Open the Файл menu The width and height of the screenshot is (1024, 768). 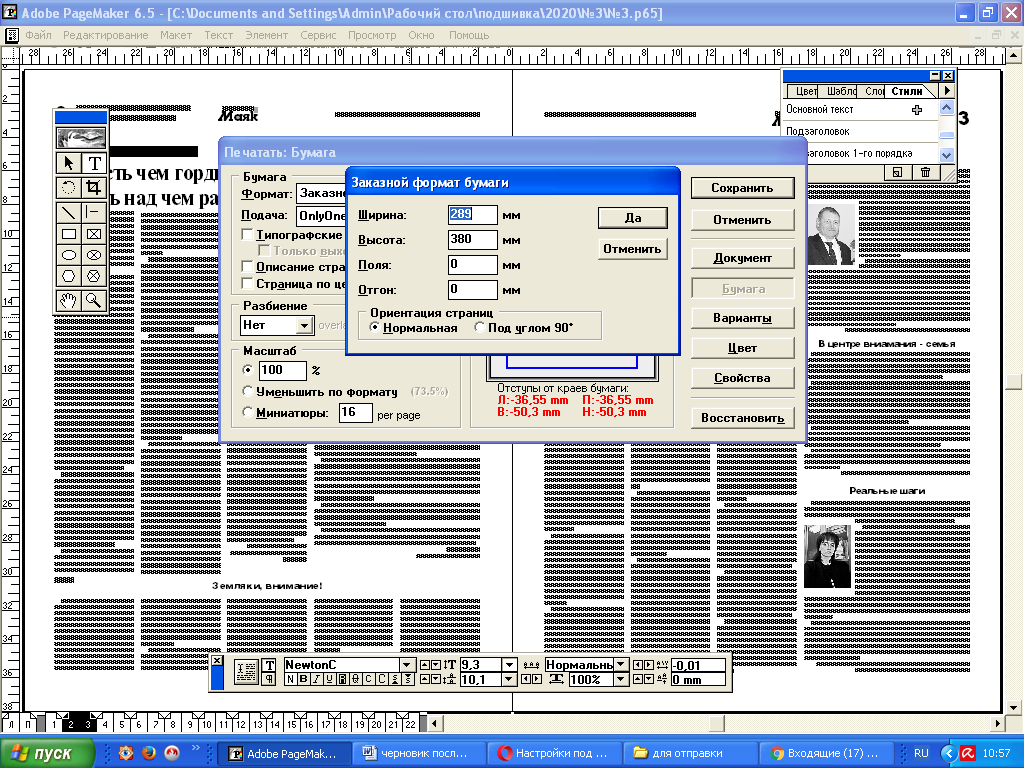tap(39, 35)
